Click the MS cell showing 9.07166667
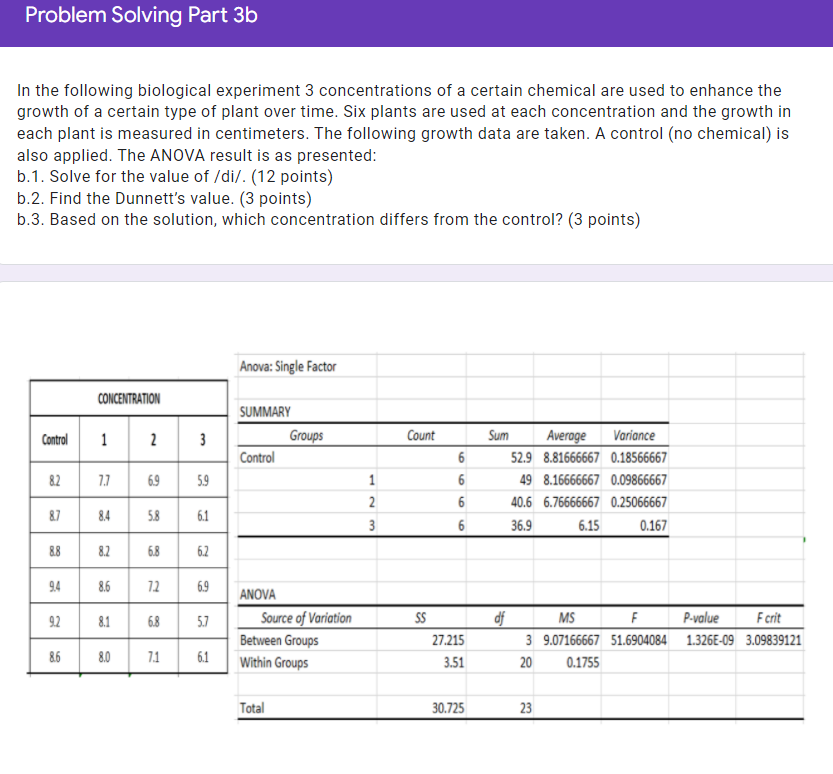This screenshot has height=774, width=833. point(577,640)
